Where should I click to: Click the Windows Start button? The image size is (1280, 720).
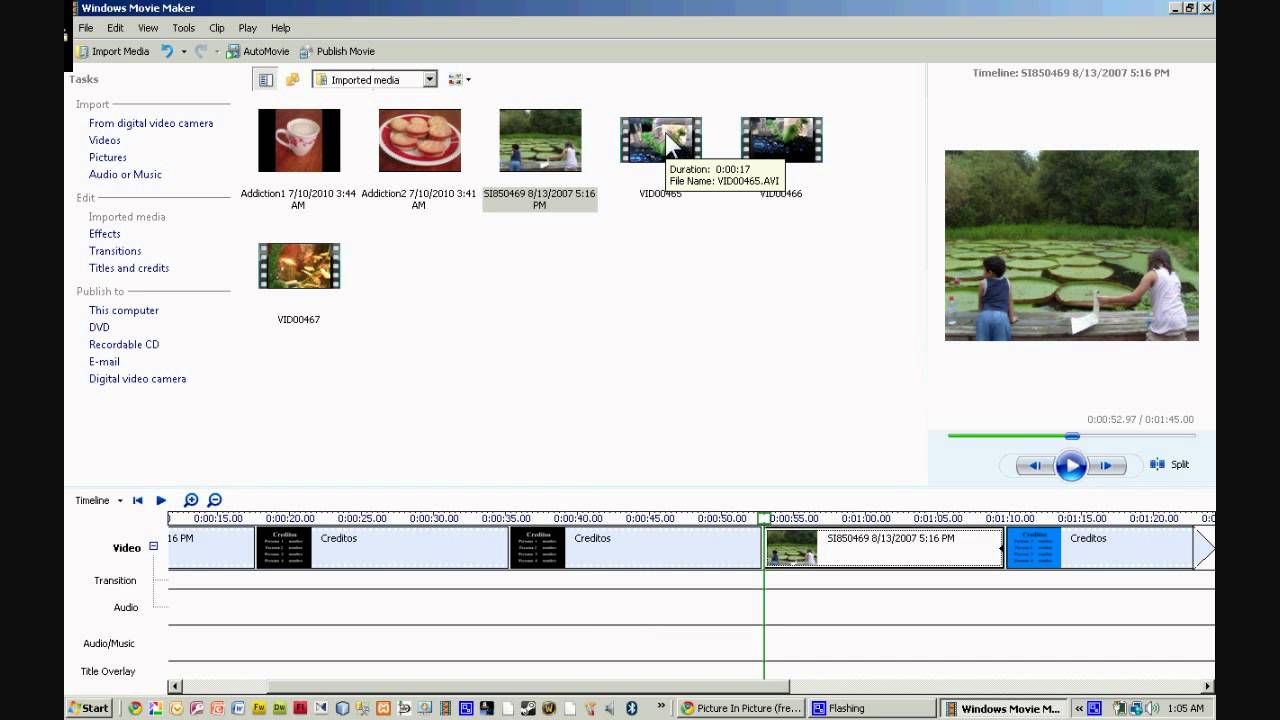point(89,708)
